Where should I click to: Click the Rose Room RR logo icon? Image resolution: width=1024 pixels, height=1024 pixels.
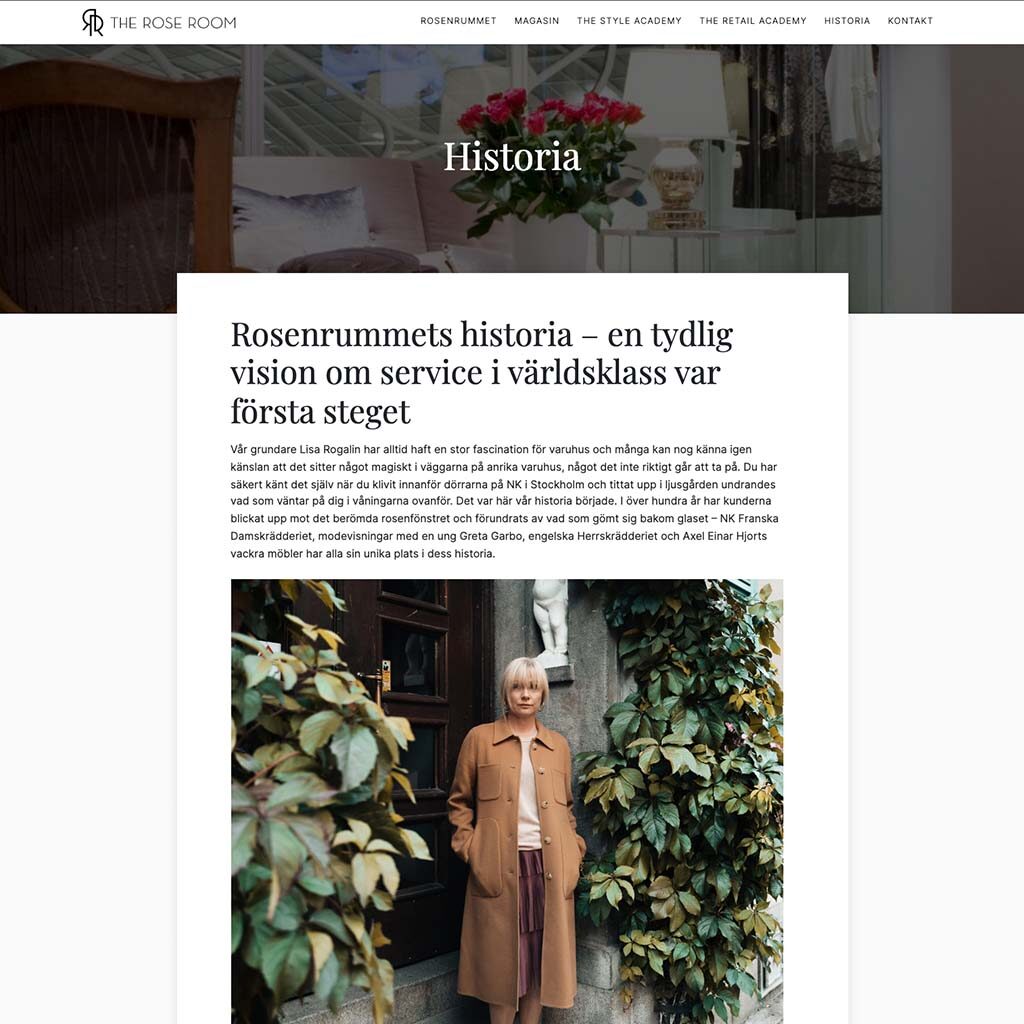(93, 22)
